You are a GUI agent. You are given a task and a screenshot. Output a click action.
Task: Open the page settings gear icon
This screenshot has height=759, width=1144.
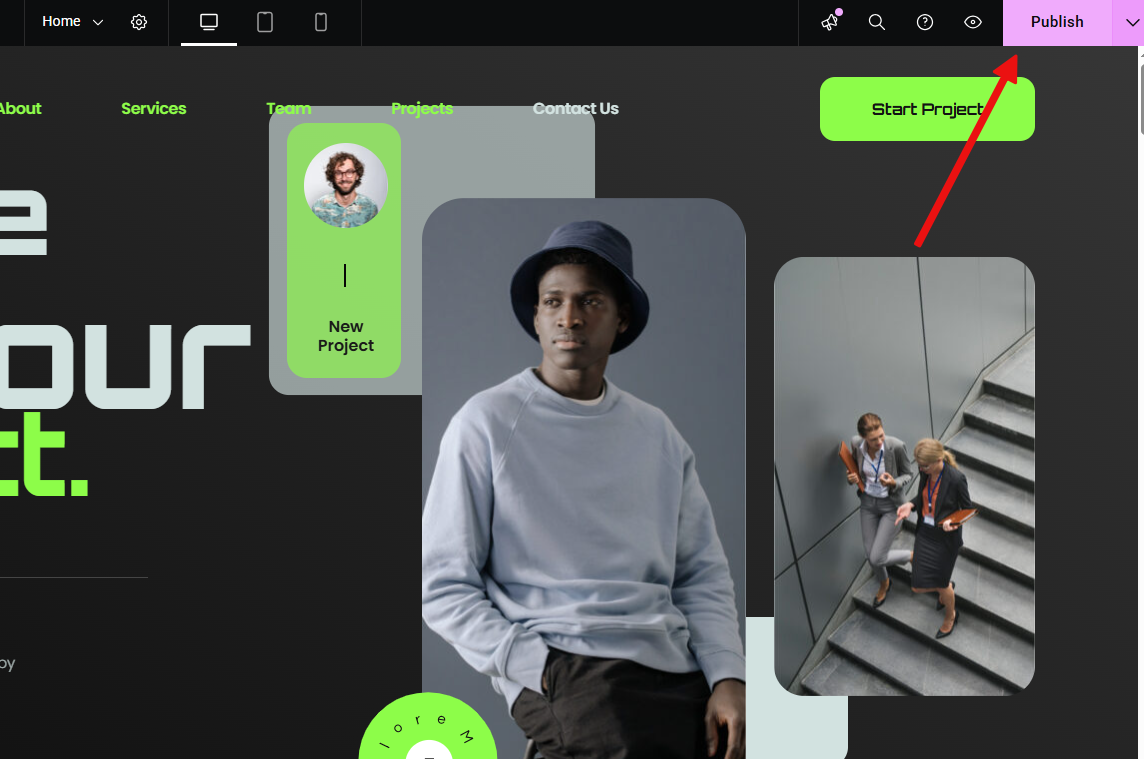tap(139, 22)
